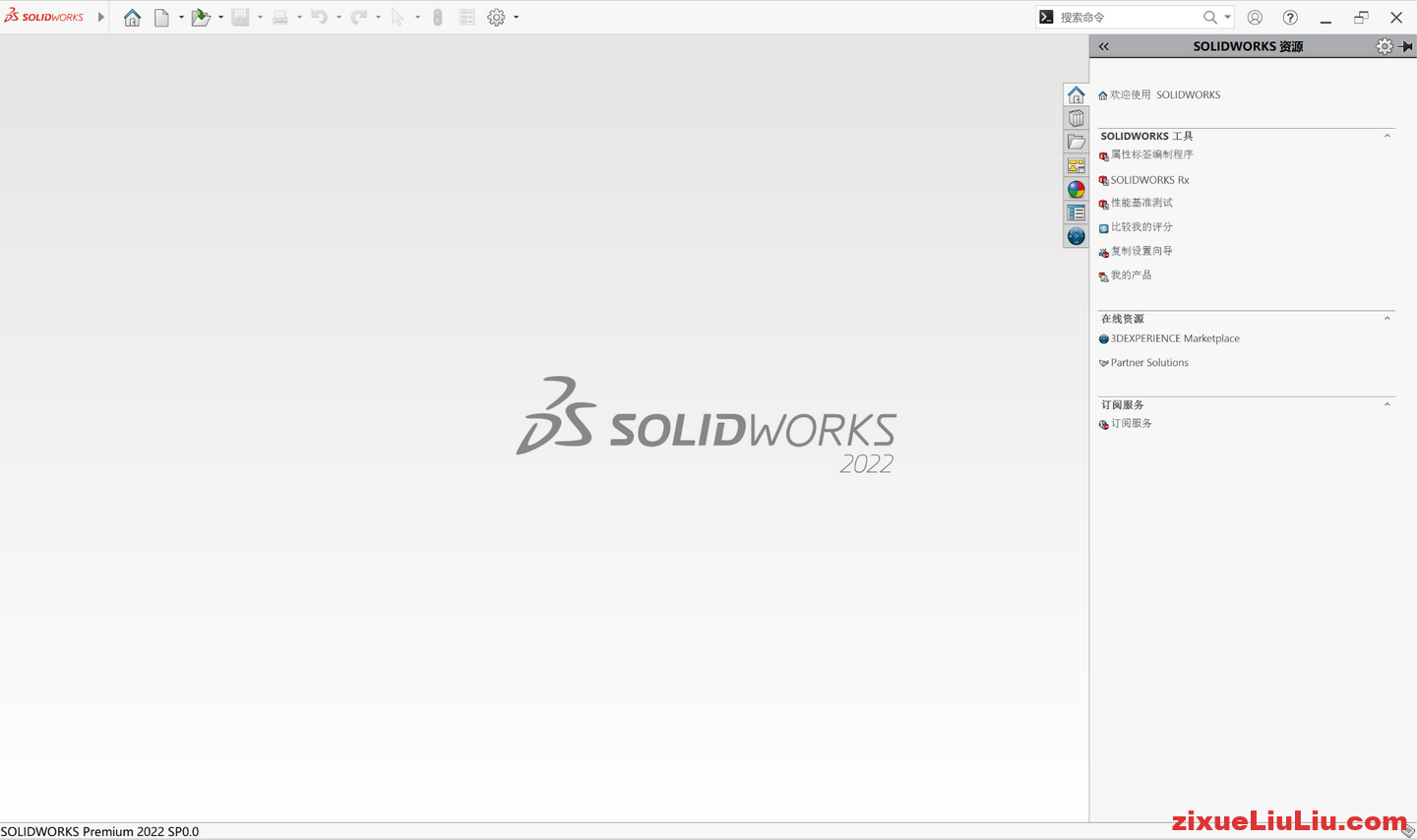Open the SOLIDWORKS Forum task pane
The height and width of the screenshot is (840, 1417).
(x=1076, y=236)
